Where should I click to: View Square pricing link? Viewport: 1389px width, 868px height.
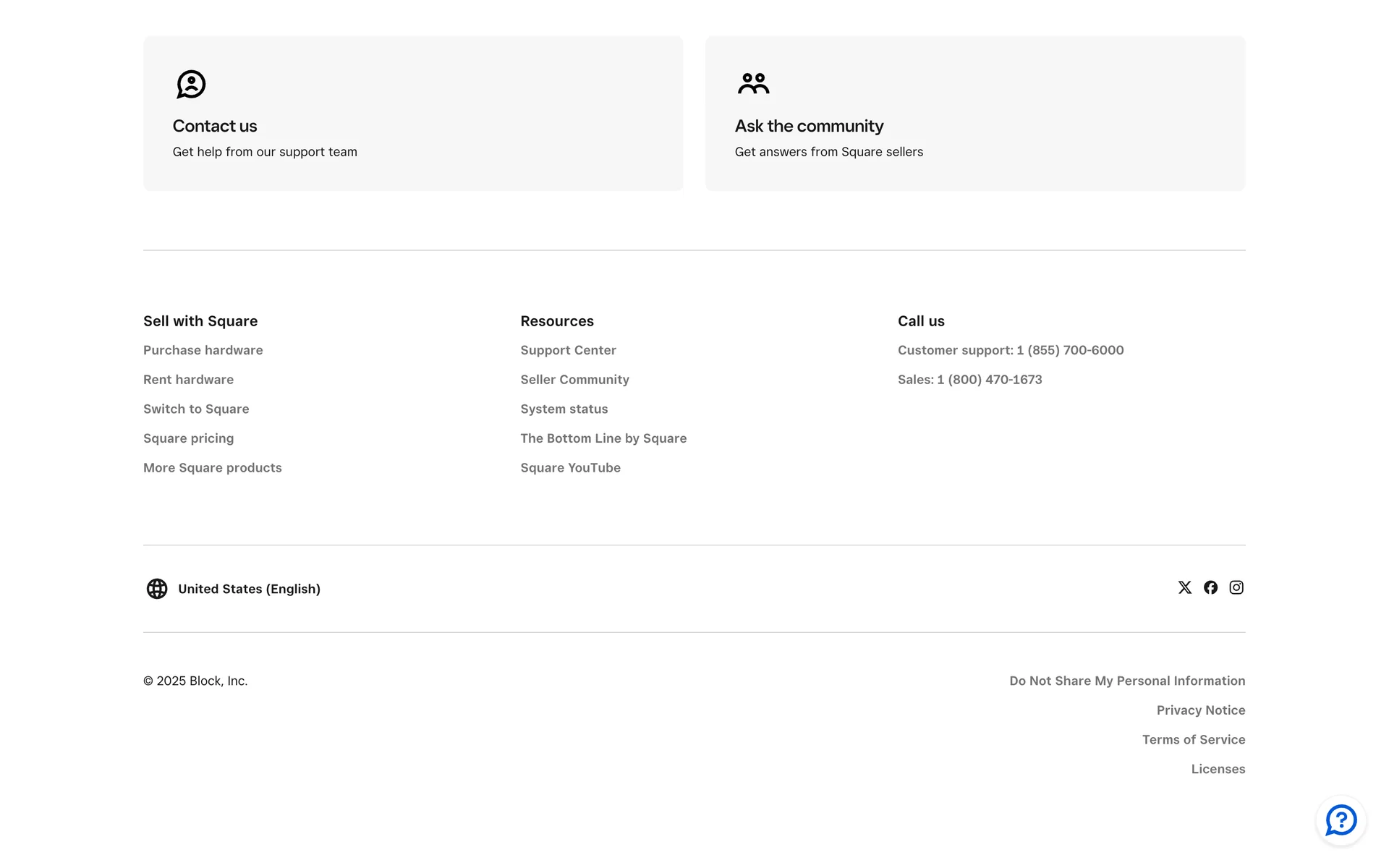click(189, 438)
